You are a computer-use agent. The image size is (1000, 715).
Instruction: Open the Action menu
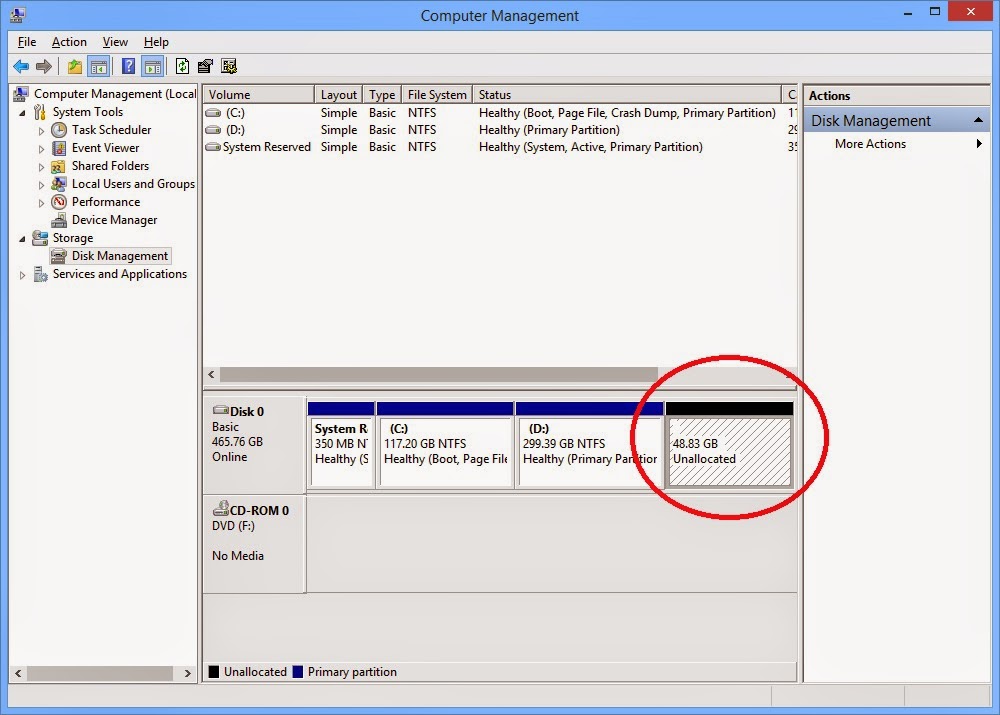[x=69, y=42]
